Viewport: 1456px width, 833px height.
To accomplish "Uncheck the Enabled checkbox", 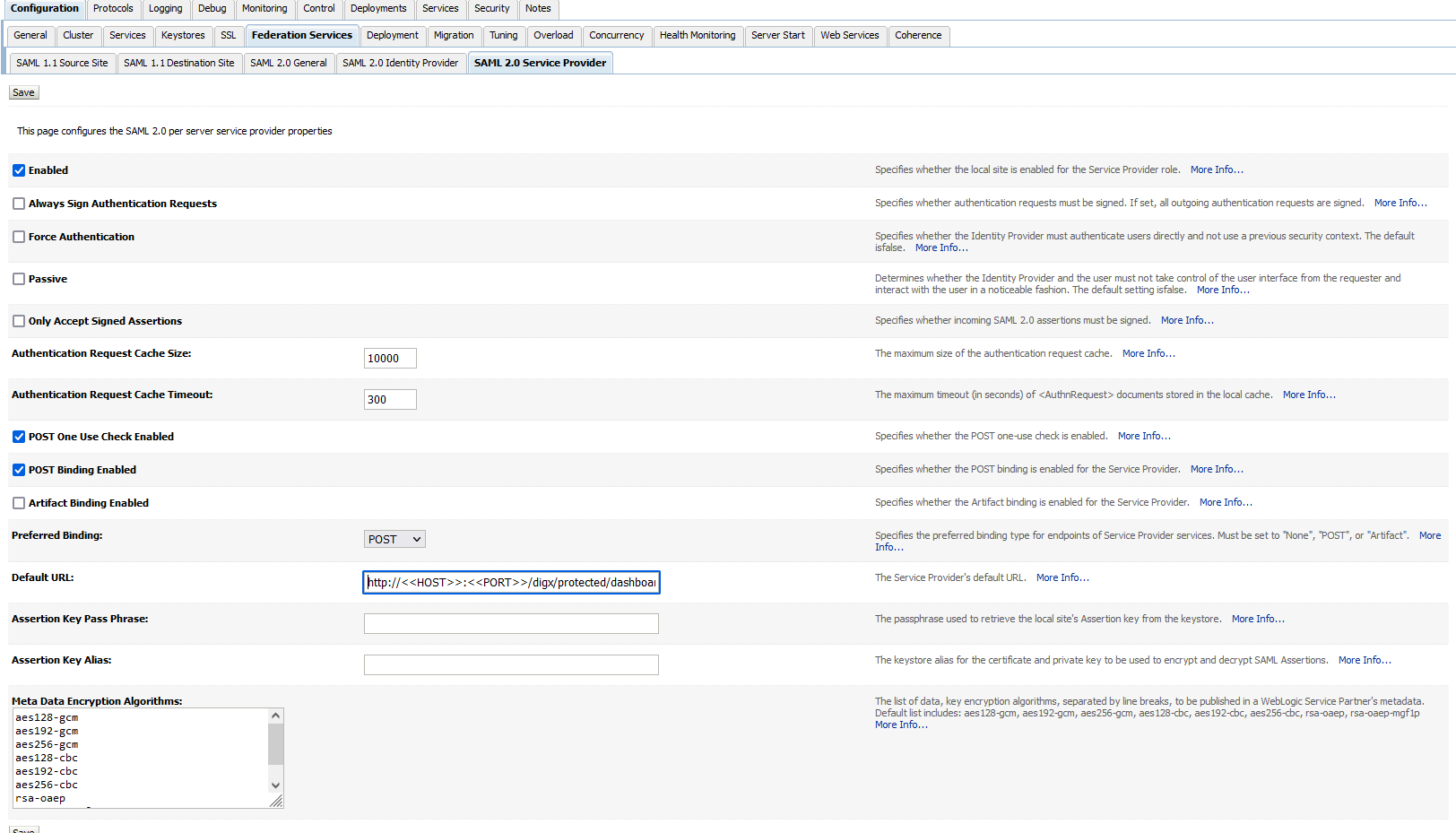I will point(19,170).
